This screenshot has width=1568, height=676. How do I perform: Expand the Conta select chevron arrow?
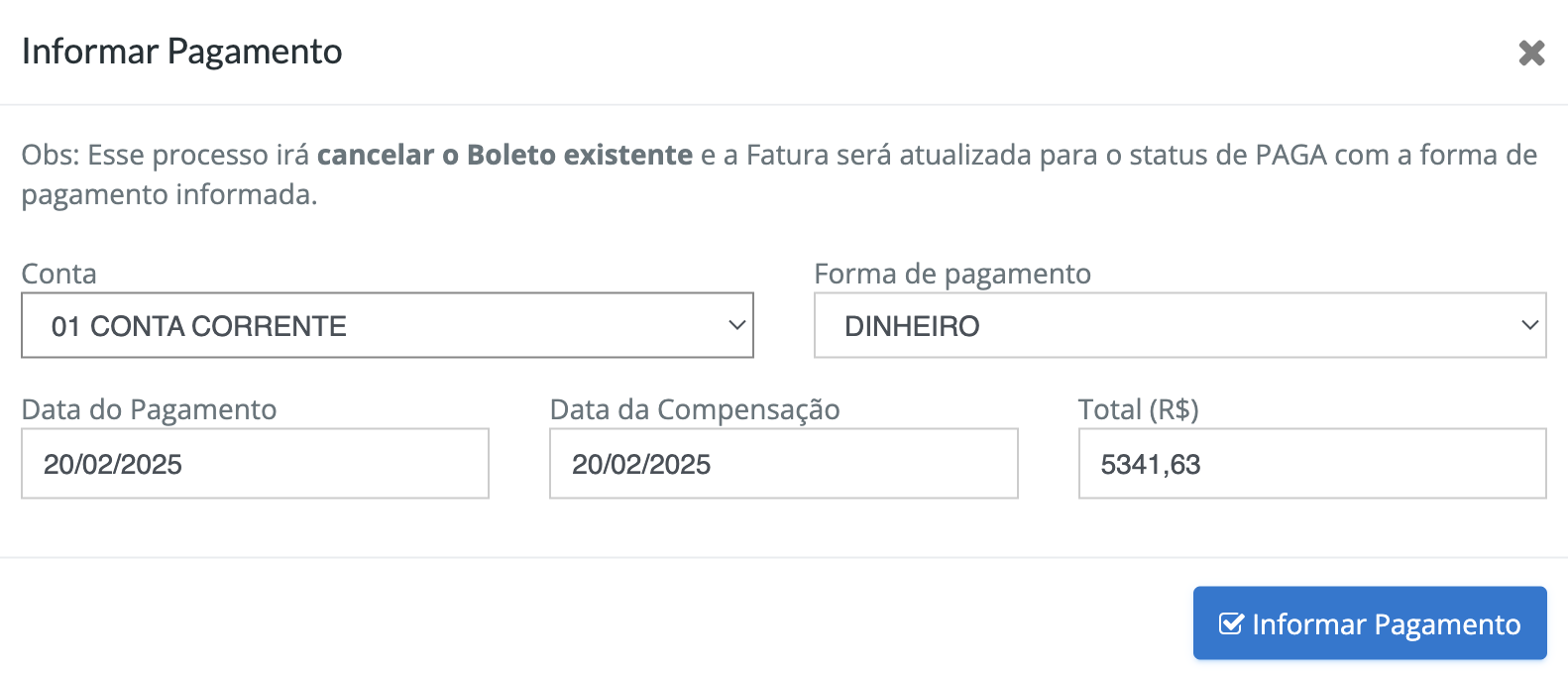tap(736, 325)
